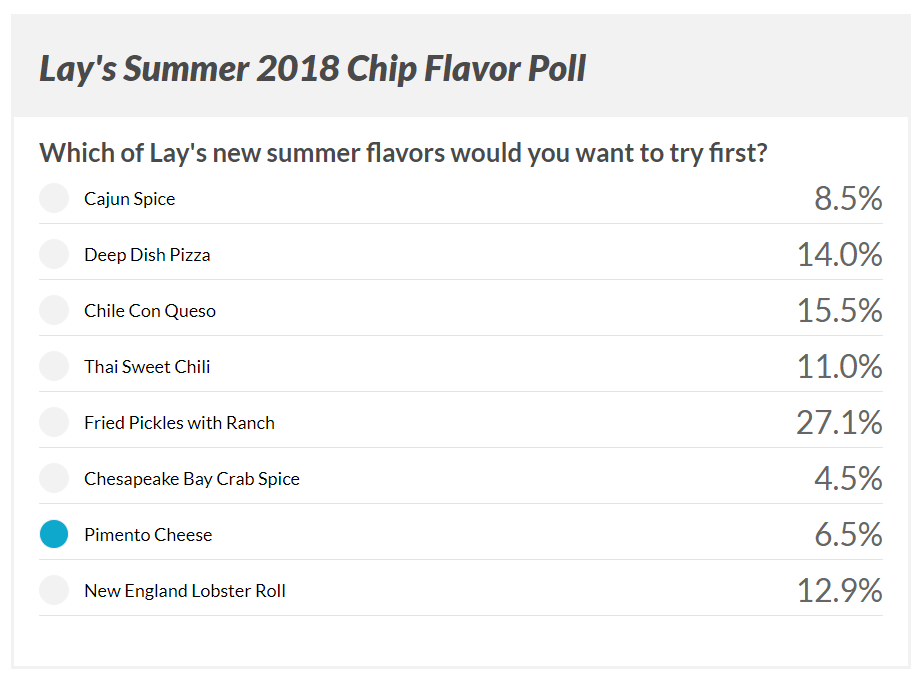This screenshot has width=920, height=680.
Task: Select Chesapeake Bay Crab Spice radio button
Action: pos(54,478)
